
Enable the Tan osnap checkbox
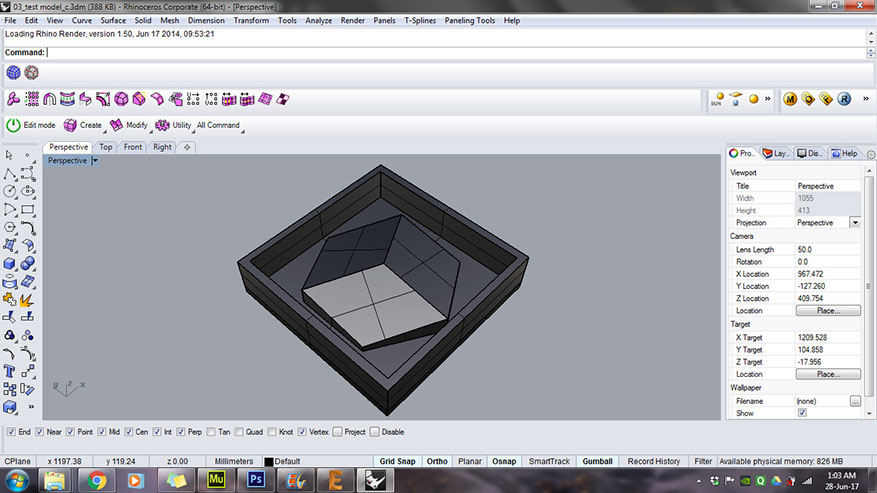(211, 432)
